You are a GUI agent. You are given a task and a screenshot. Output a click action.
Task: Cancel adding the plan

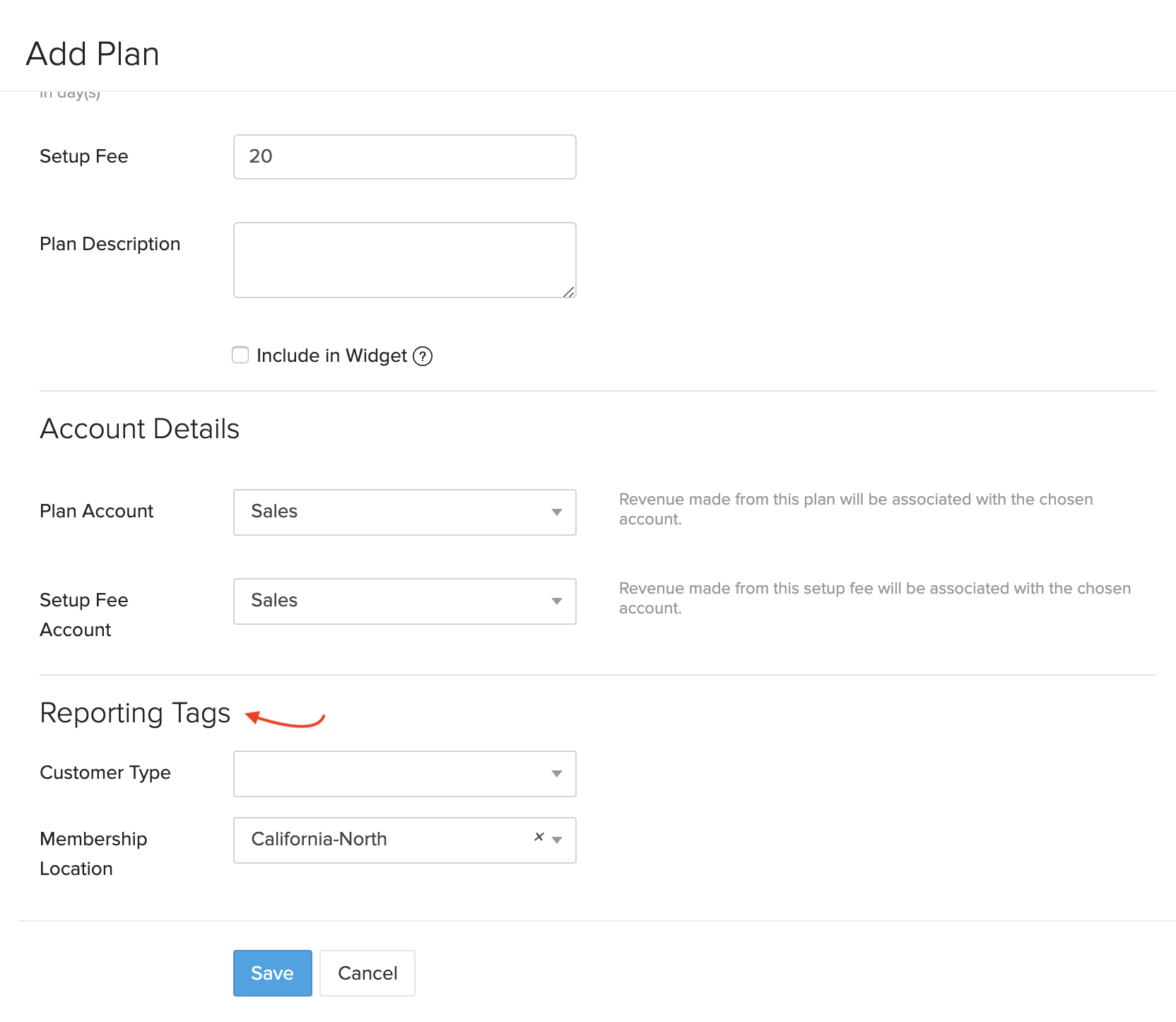tap(367, 973)
